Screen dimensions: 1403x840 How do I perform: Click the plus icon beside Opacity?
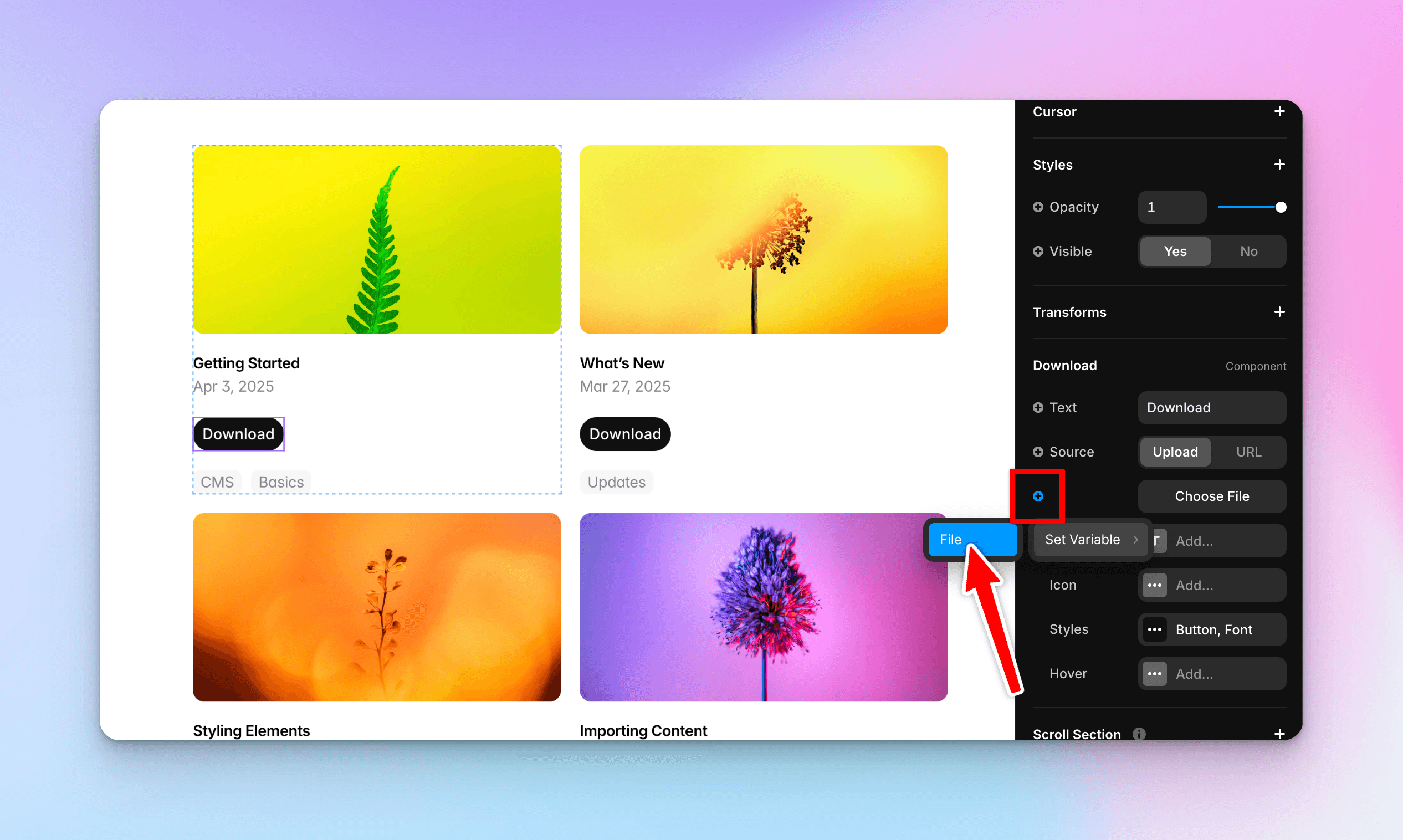pyautogui.click(x=1037, y=207)
